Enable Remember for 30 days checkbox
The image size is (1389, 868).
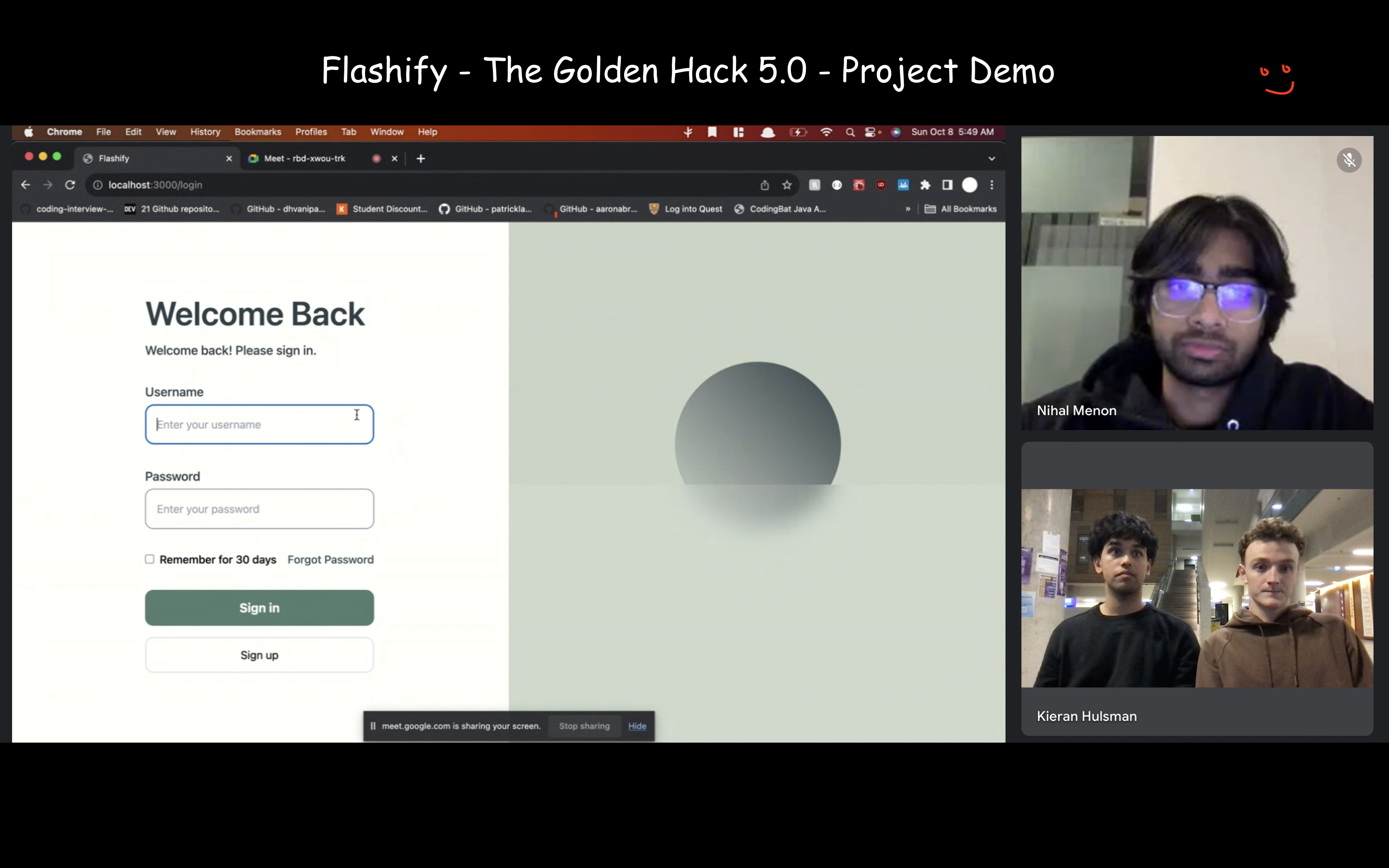(150, 559)
